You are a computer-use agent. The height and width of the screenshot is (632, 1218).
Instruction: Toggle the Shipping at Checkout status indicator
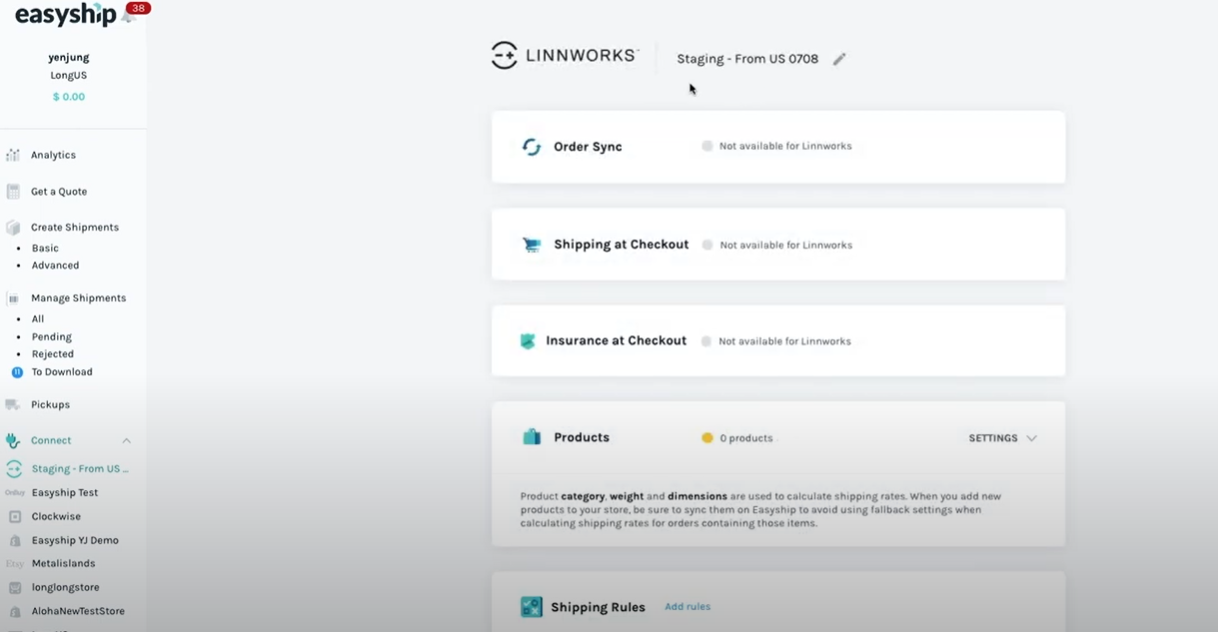click(707, 245)
